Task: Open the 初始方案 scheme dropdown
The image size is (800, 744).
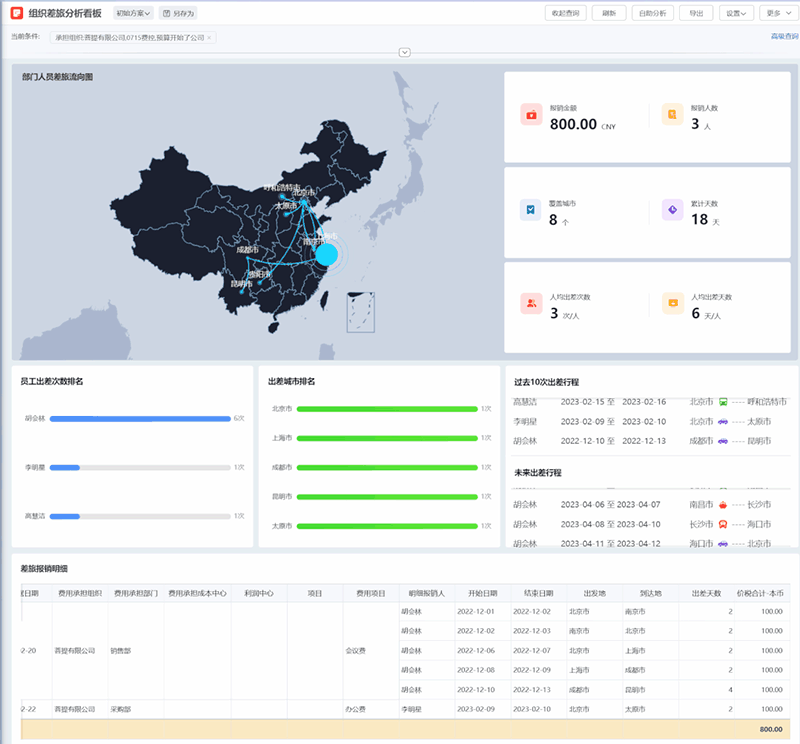Action: [133, 13]
